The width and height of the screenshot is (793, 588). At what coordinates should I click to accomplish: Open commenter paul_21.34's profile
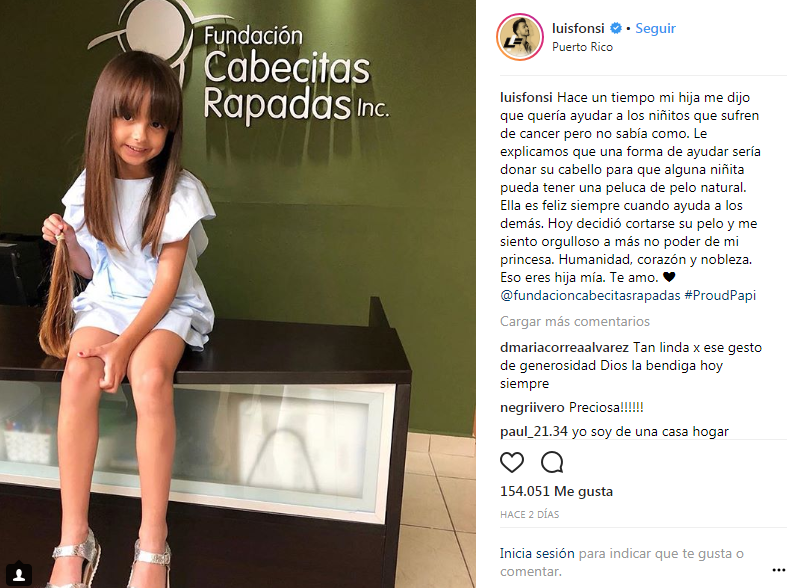[534, 431]
